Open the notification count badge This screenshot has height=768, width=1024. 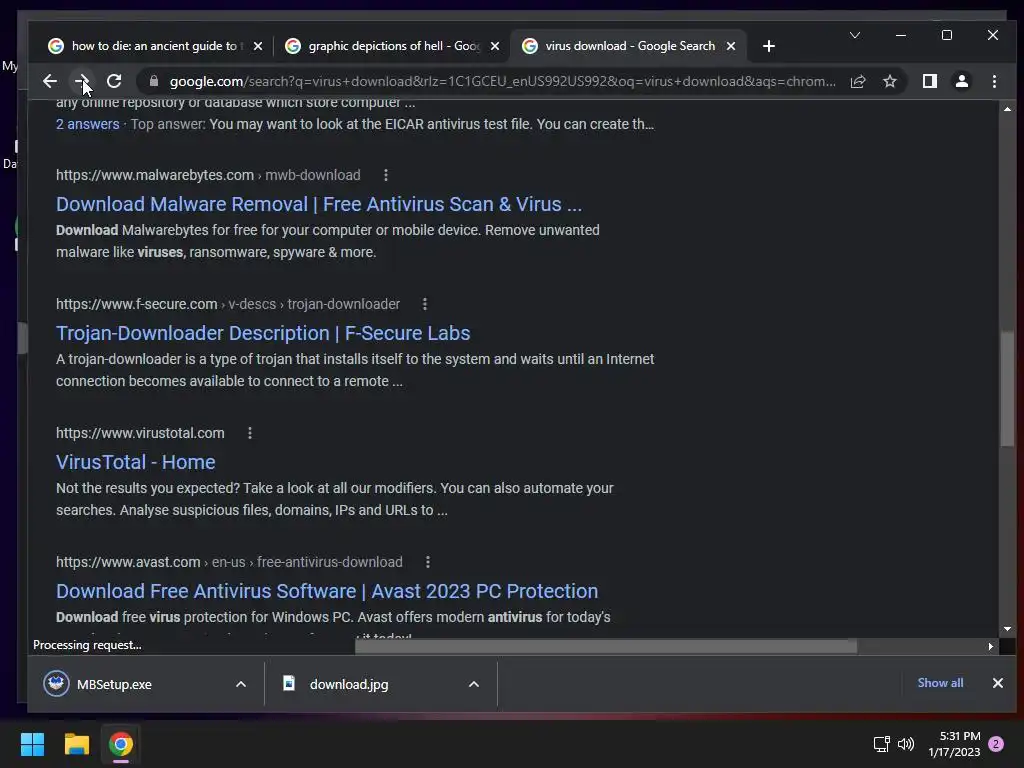point(996,744)
